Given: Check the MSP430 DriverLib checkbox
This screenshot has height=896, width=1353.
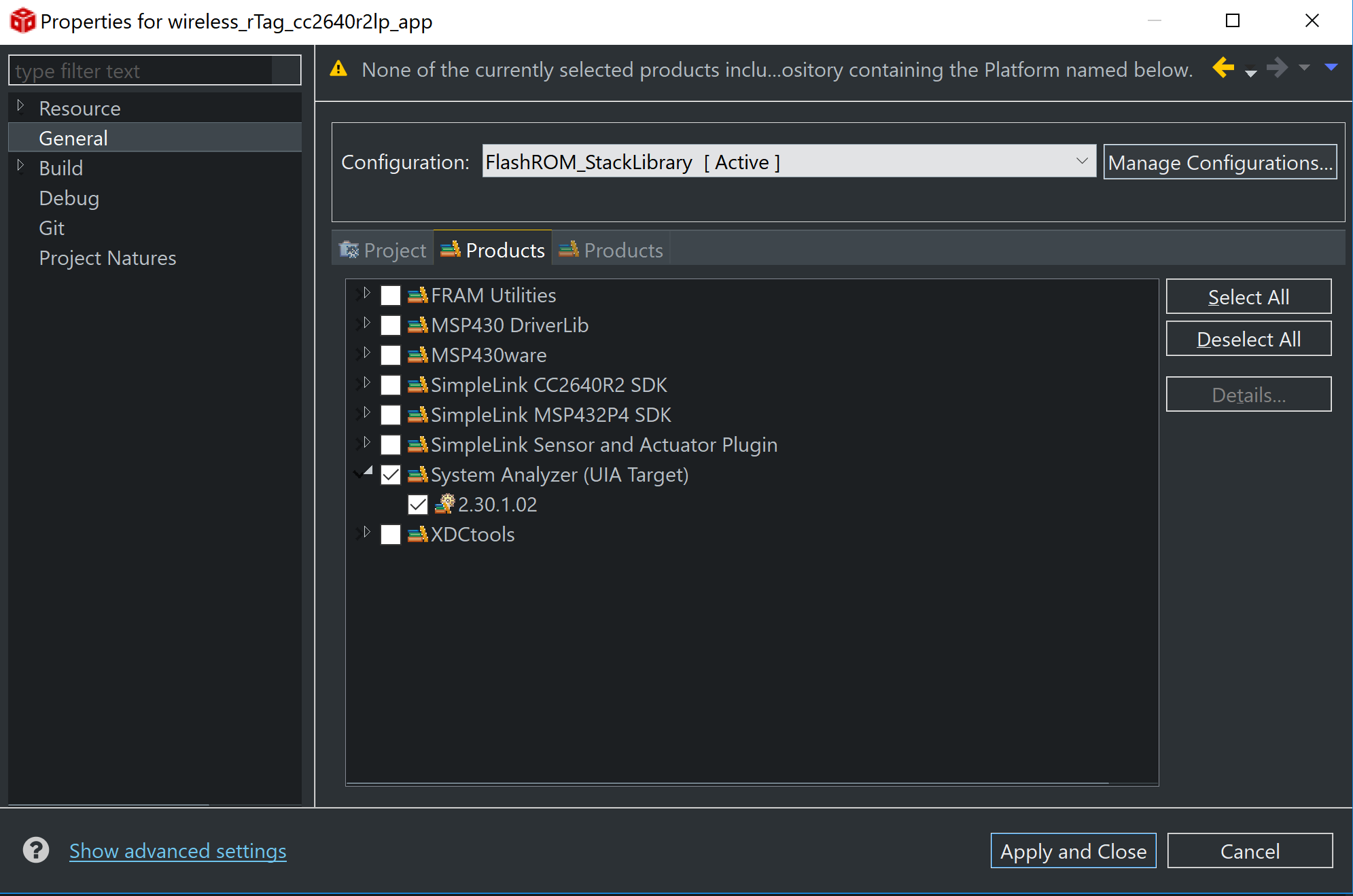Looking at the screenshot, I should (x=391, y=325).
